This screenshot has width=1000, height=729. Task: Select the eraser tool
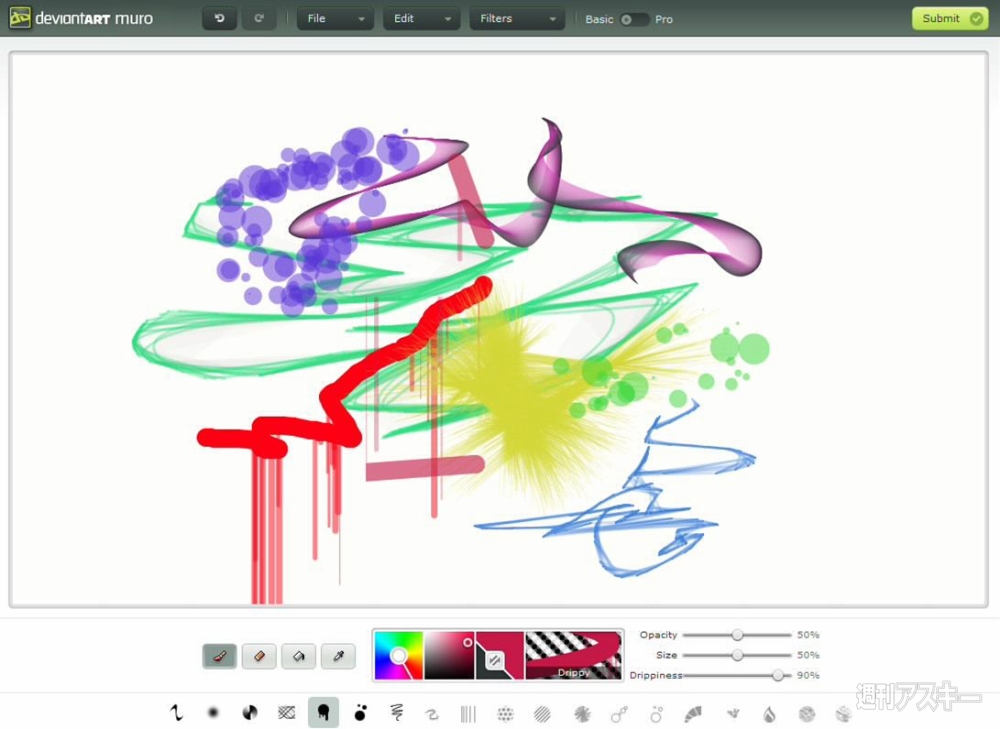[259, 656]
